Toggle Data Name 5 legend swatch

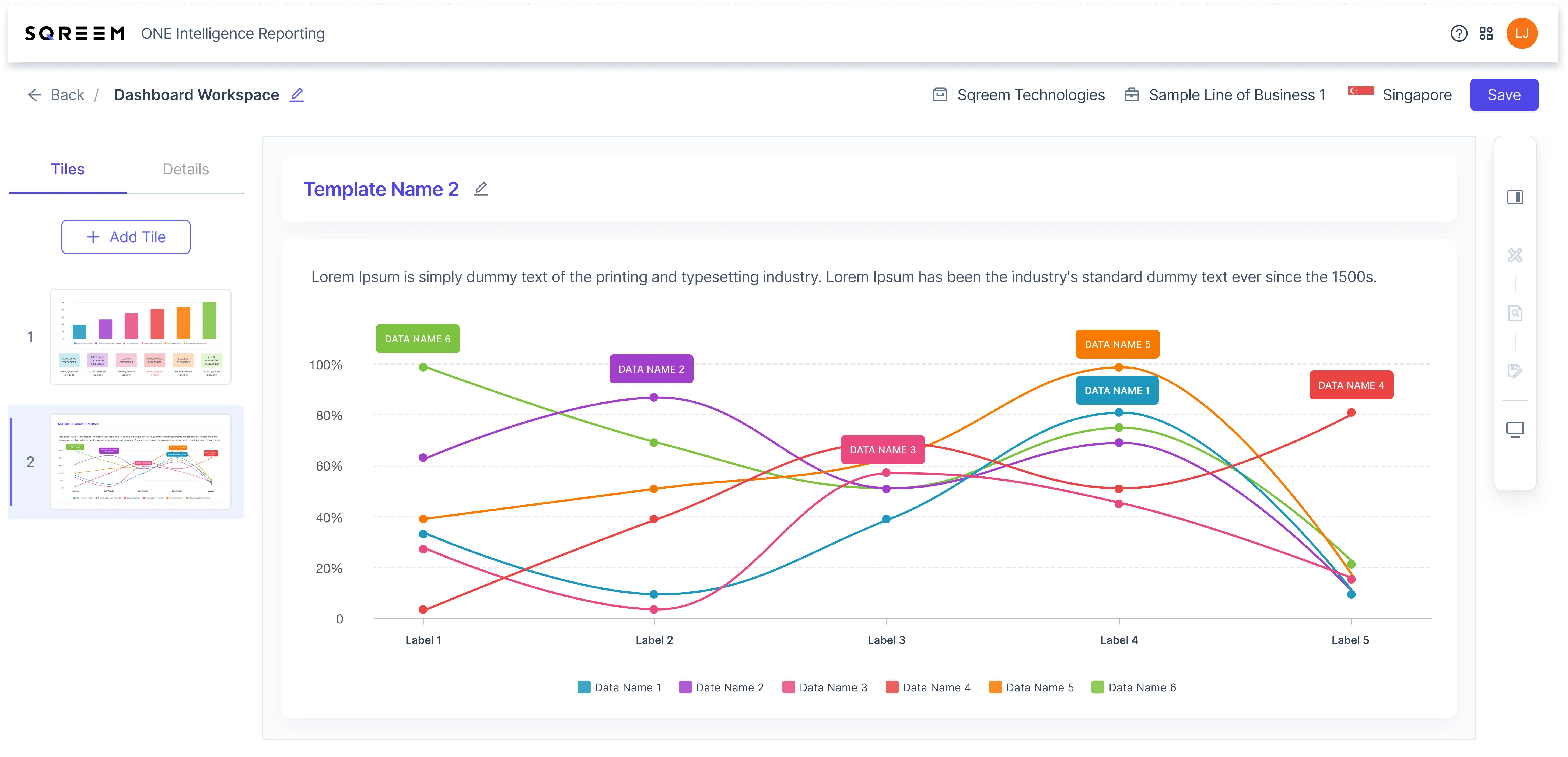(995, 687)
